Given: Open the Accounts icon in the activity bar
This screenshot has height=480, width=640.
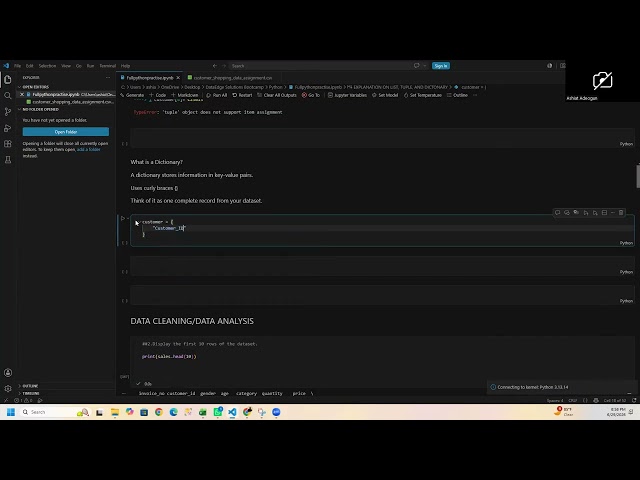Looking at the screenshot, I should click(x=8, y=373).
